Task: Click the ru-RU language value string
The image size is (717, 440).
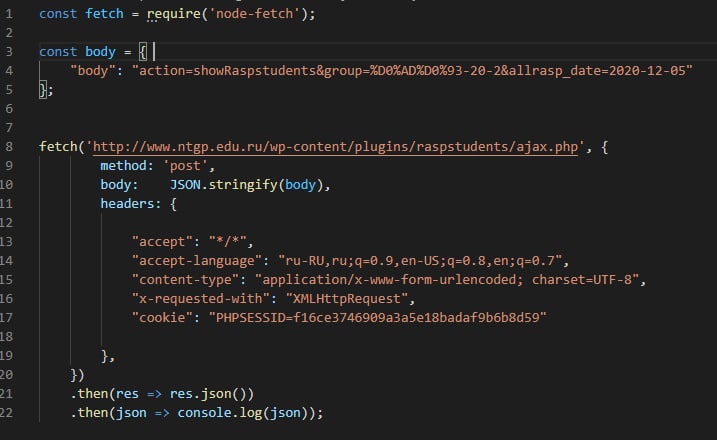Action: (x=420, y=261)
